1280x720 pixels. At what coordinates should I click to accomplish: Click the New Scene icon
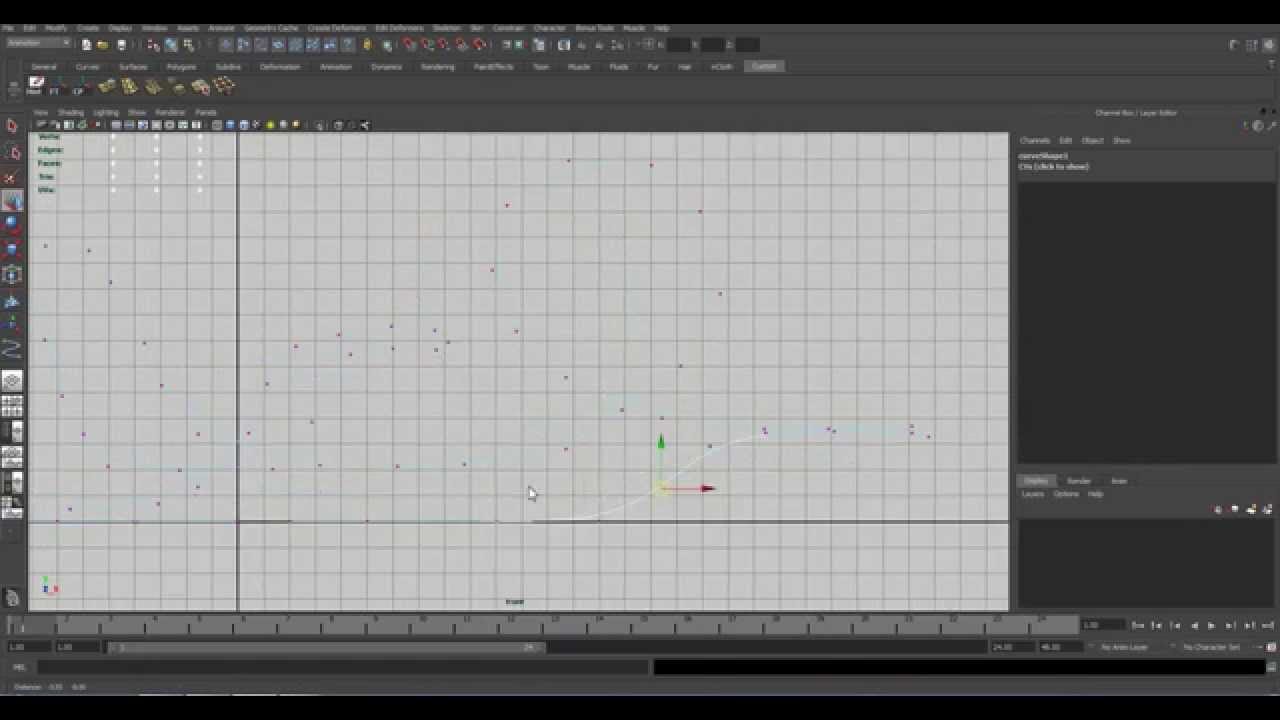click(x=87, y=45)
